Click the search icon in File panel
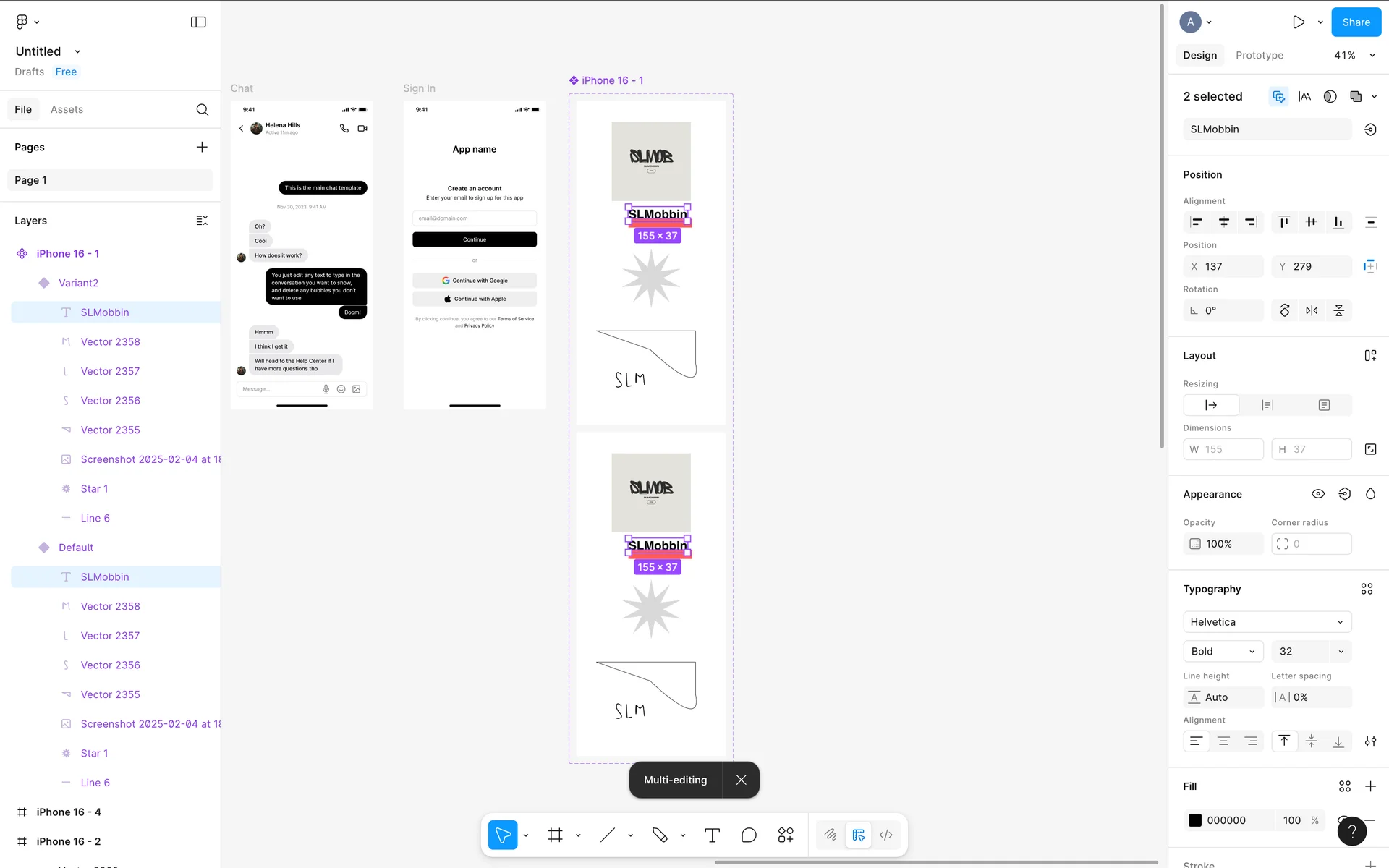Image resolution: width=1389 pixels, height=868 pixels. [x=203, y=109]
